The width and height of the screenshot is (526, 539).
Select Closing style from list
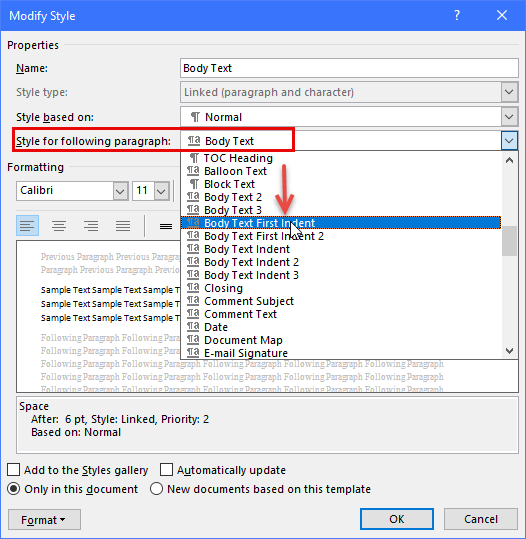pos(341,288)
